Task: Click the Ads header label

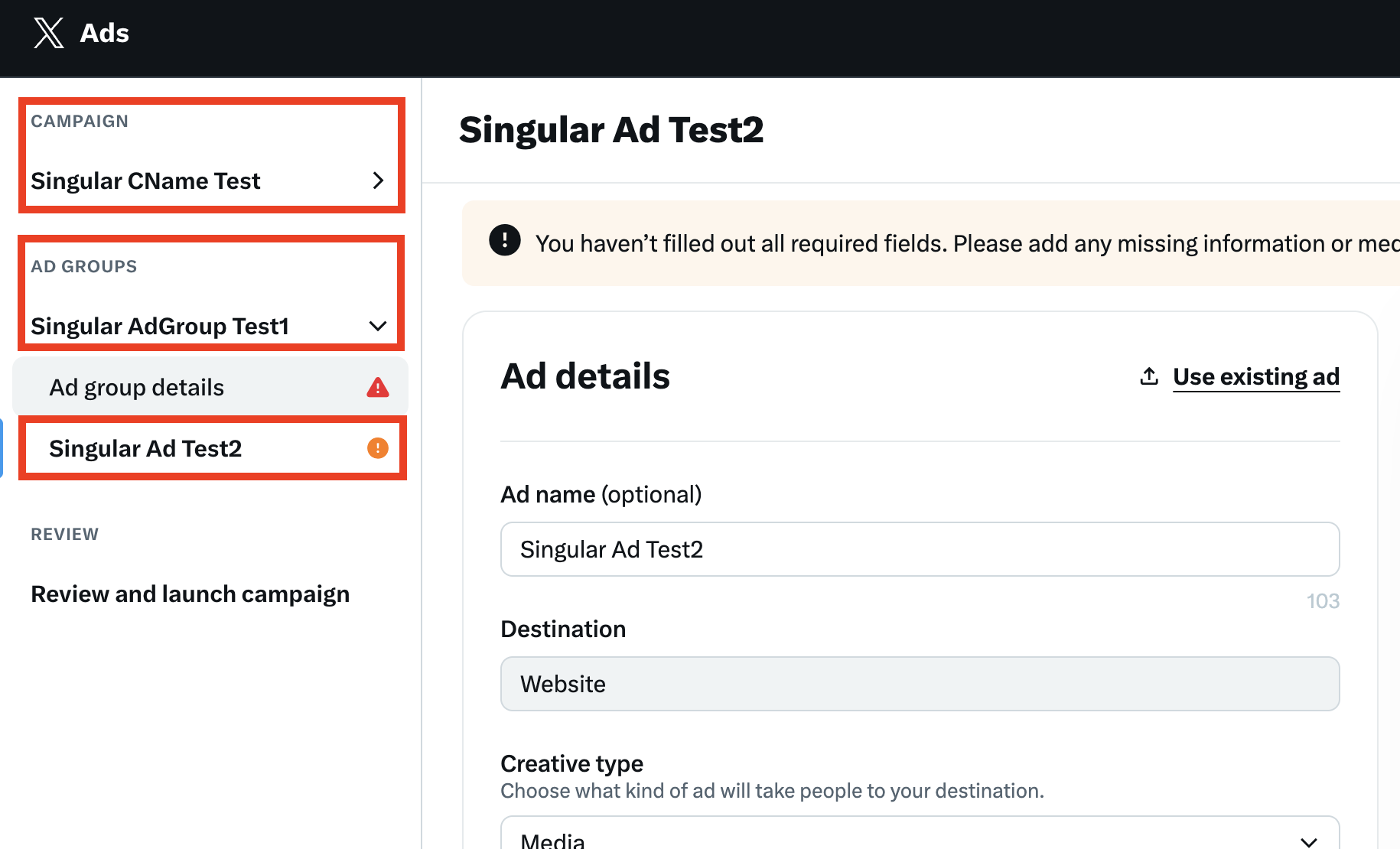Action: coord(105,33)
